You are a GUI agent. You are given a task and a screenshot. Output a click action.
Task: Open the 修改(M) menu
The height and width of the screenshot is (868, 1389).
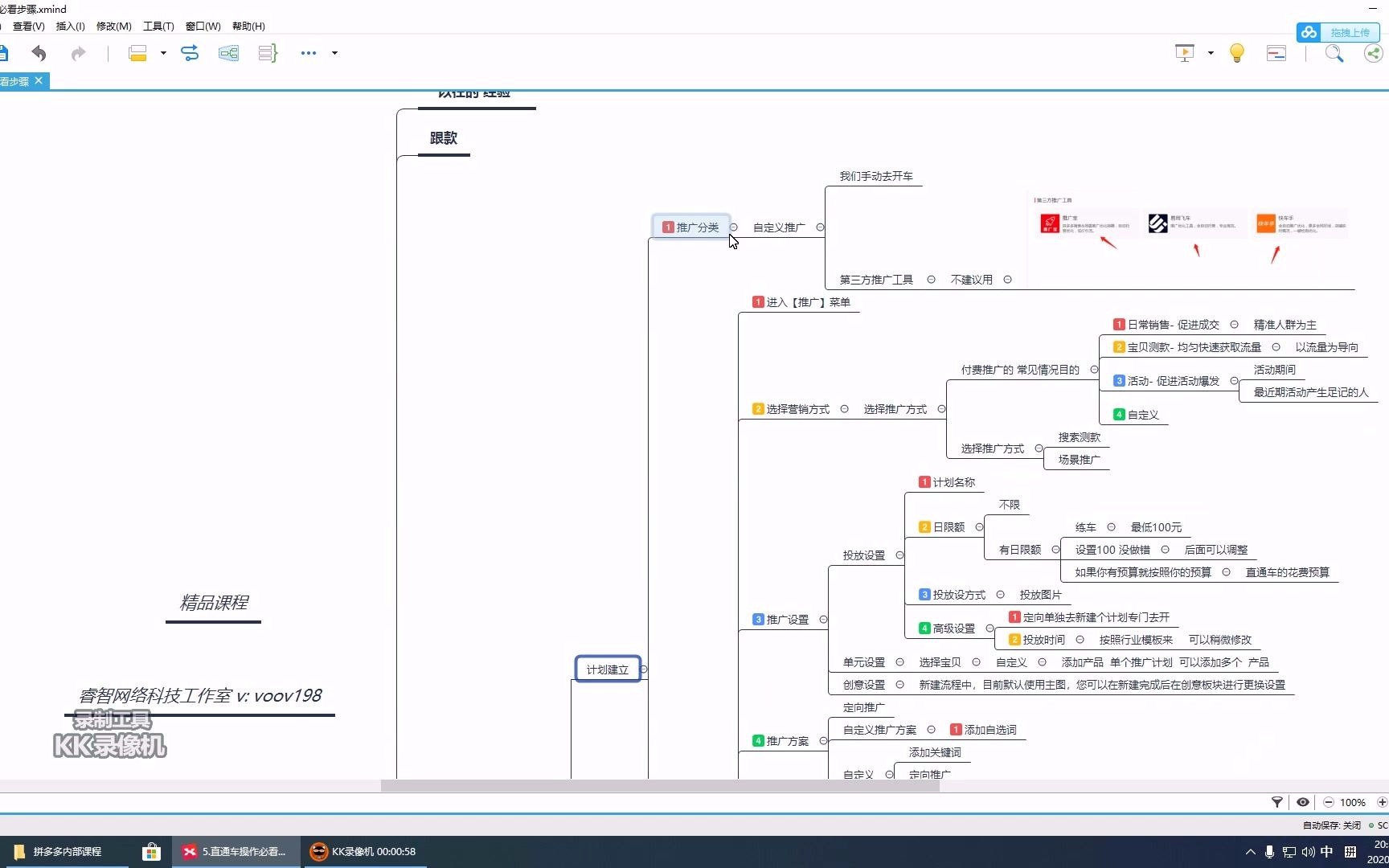tap(114, 26)
